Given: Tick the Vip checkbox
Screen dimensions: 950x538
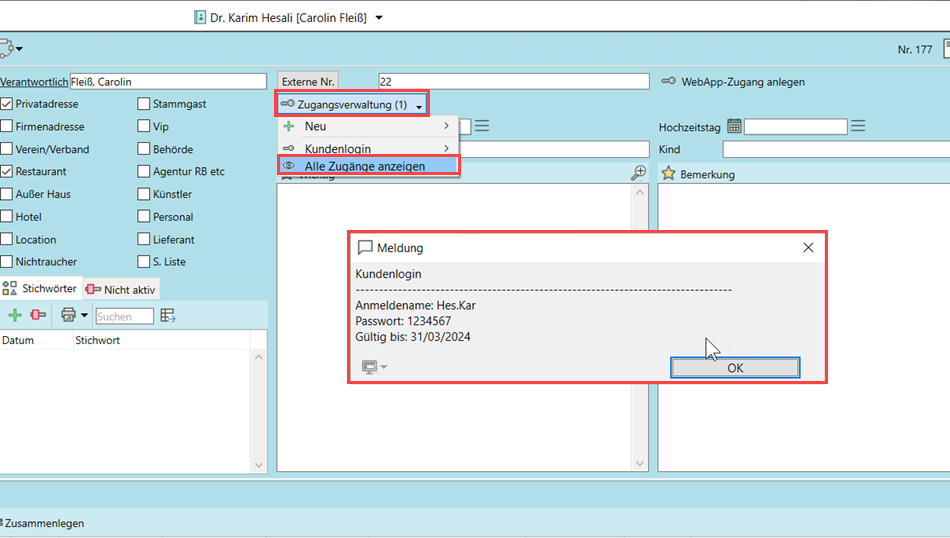Looking at the screenshot, I should click(x=144, y=127).
